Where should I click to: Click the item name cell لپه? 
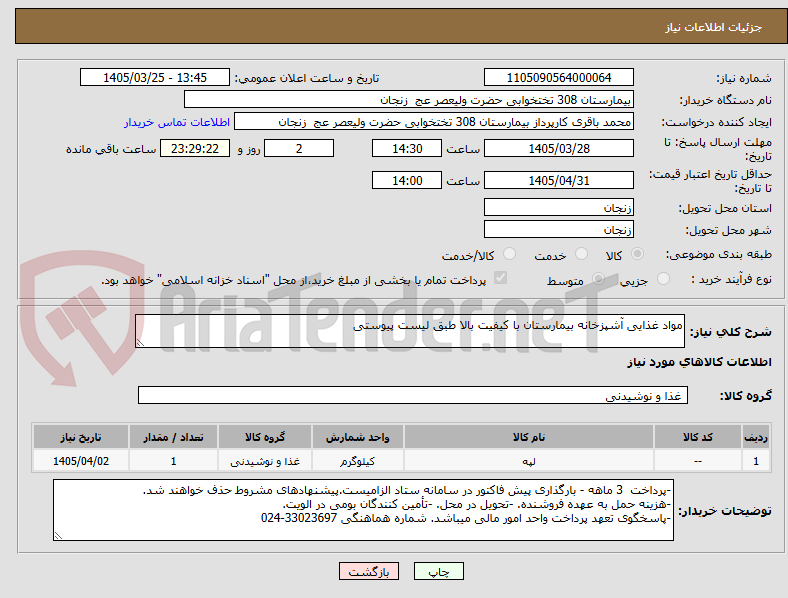(x=529, y=461)
